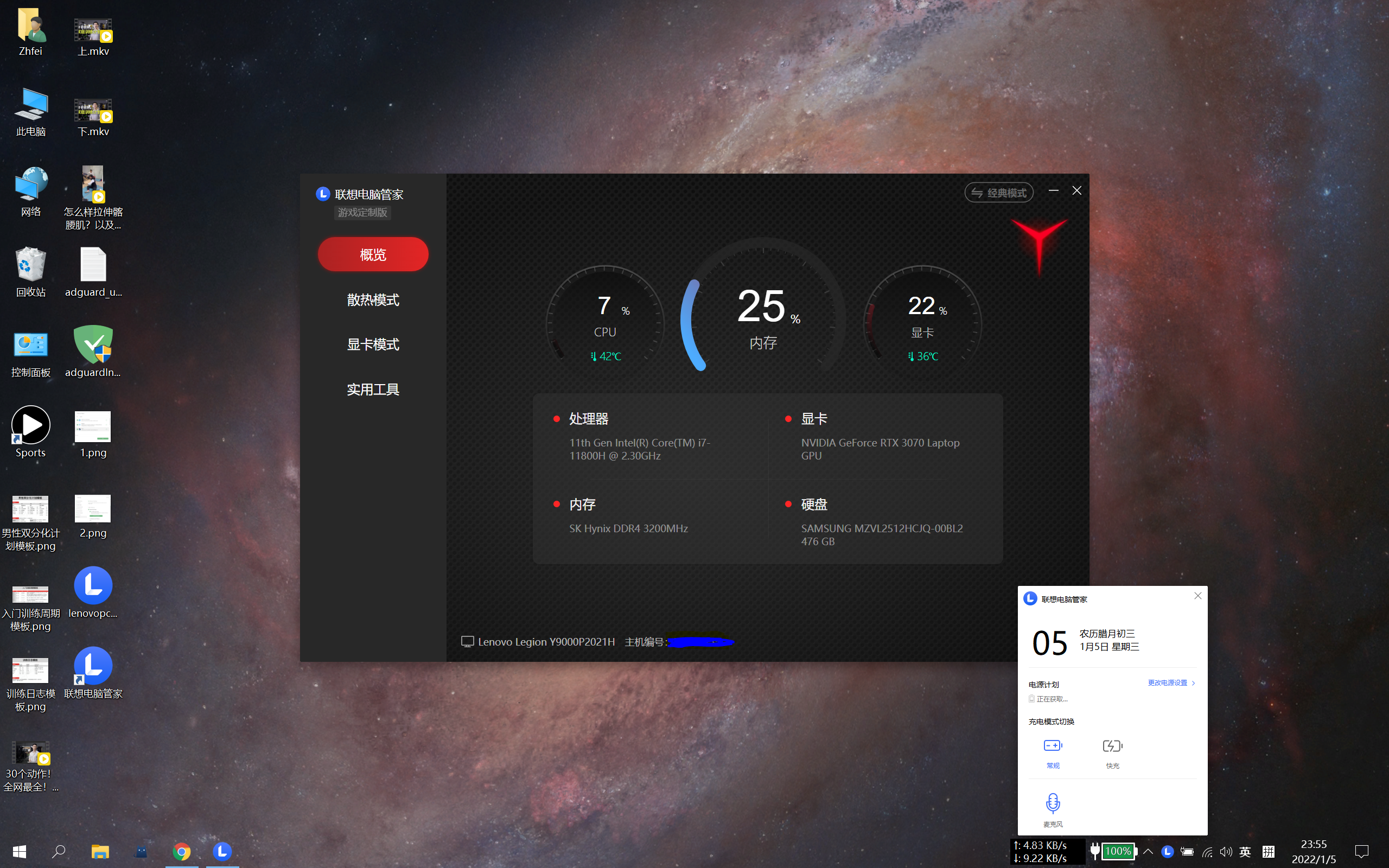Click the IME mode tray icon
Image resolution: width=1389 pixels, height=868 pixels.
(x=1269, y=852)
